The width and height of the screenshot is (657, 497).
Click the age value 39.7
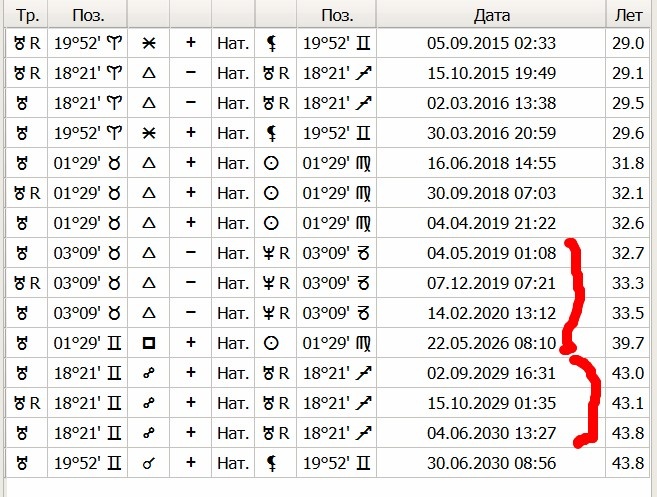point(628,343)
